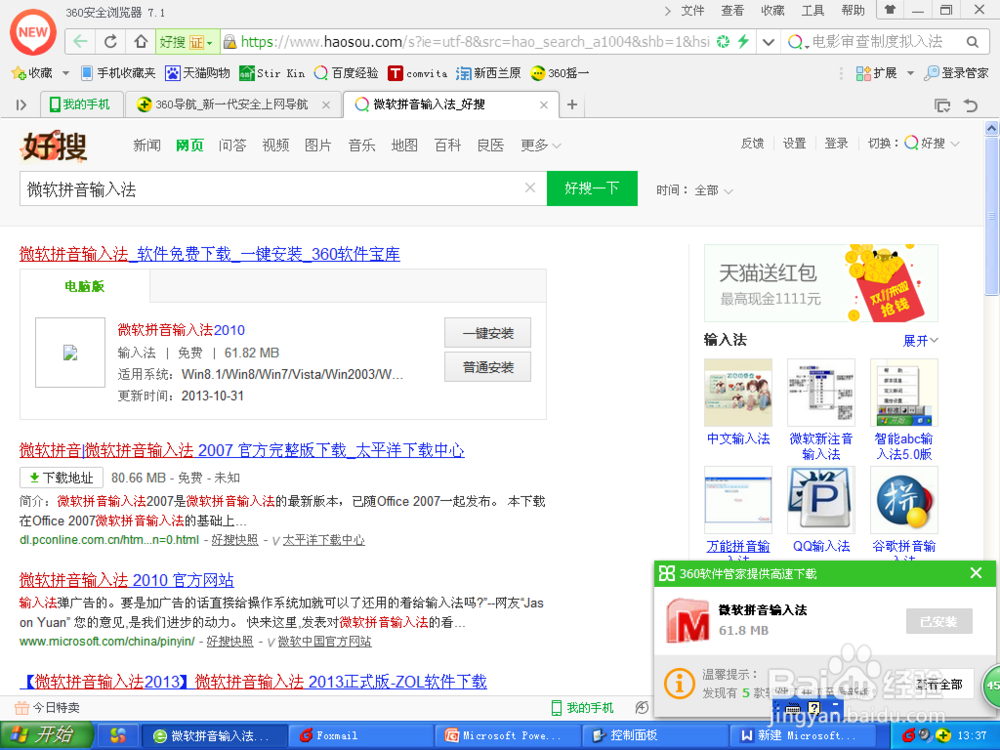Open the 微软拼音输入法 2010 官方网站 link

tap(126, 579)
